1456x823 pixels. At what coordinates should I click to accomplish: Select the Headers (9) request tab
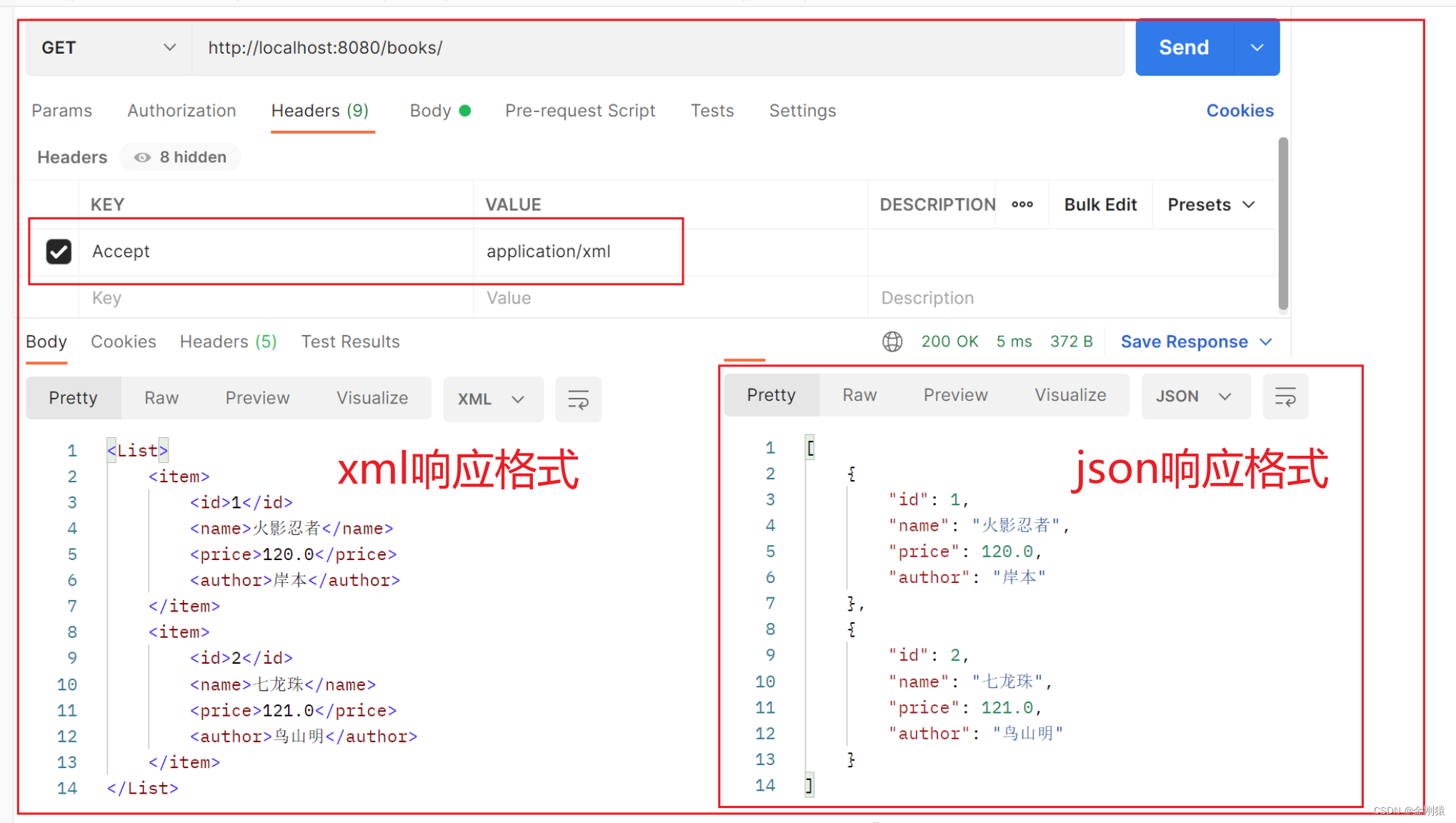[x=320, y=111]
